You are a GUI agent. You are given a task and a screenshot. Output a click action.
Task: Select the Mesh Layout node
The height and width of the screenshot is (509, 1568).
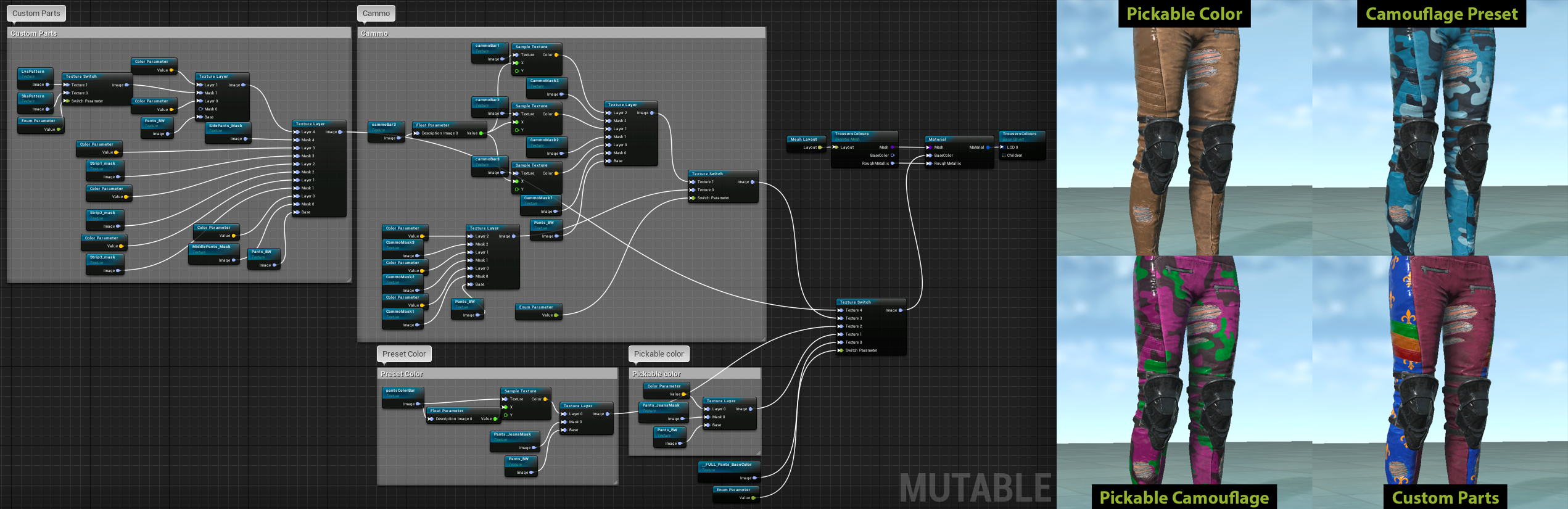806,143
